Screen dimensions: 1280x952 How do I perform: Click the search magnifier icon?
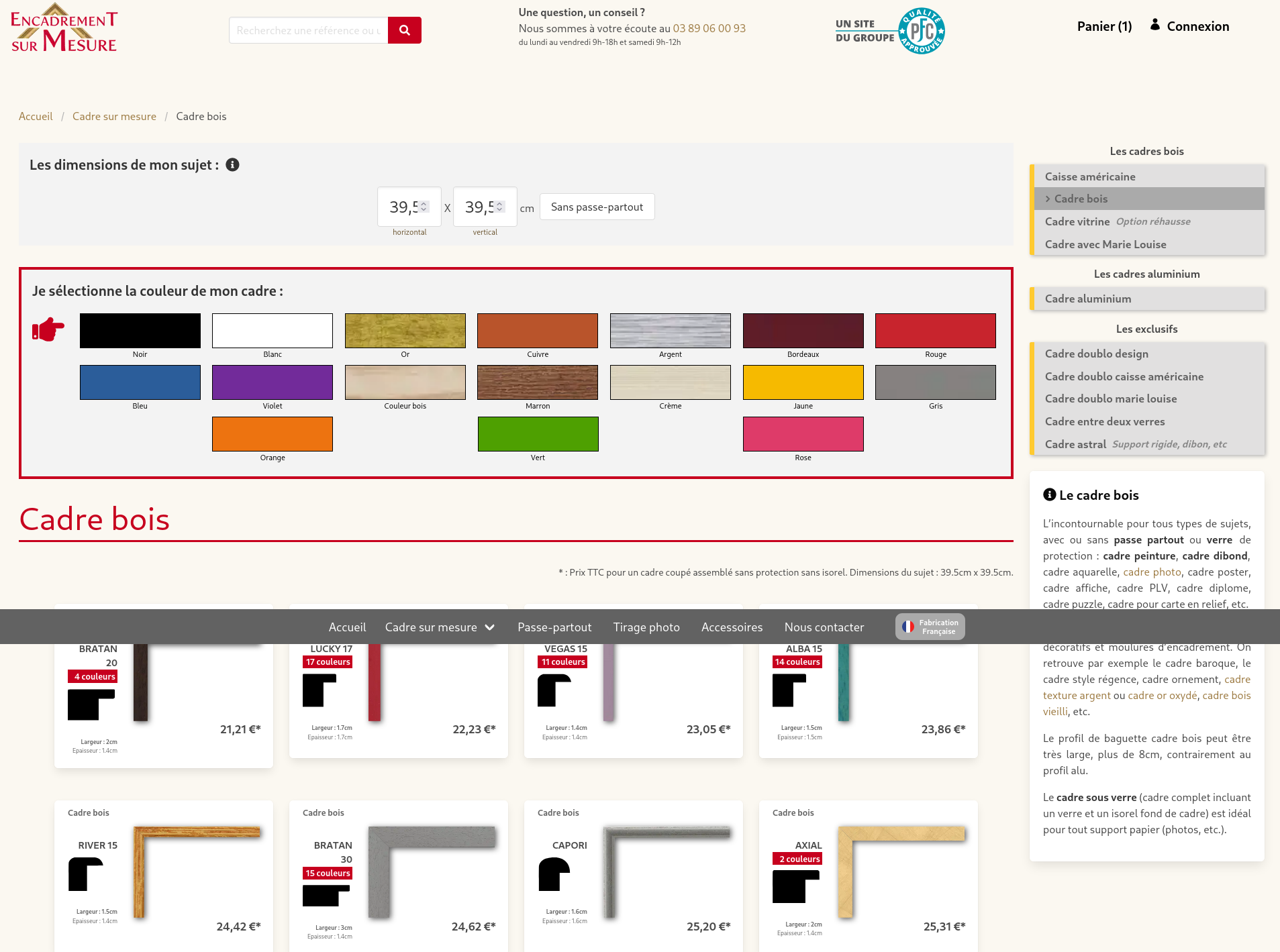(404, 30)
